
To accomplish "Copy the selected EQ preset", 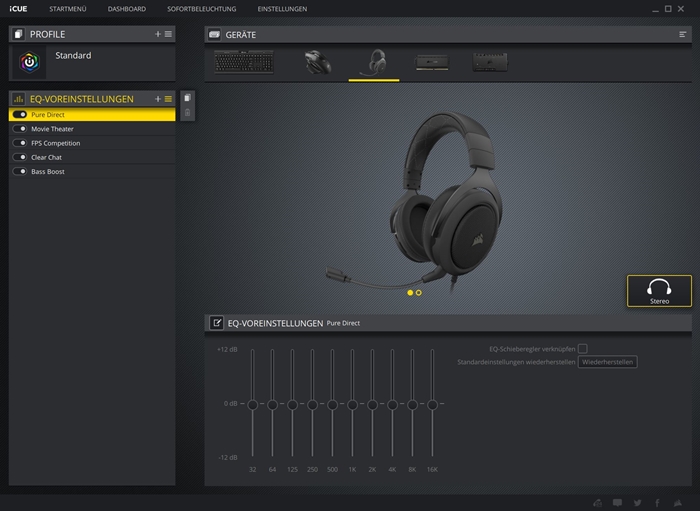I will click(188, 98).
